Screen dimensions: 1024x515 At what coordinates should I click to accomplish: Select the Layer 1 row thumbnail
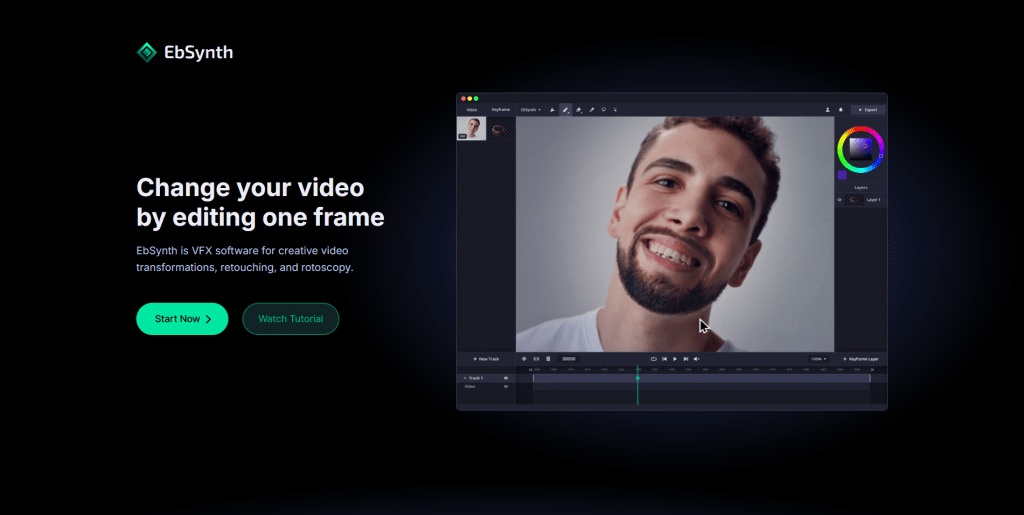point(853,200)
